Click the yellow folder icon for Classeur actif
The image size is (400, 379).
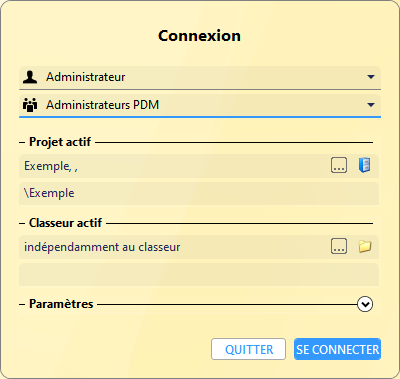[365, 246]
